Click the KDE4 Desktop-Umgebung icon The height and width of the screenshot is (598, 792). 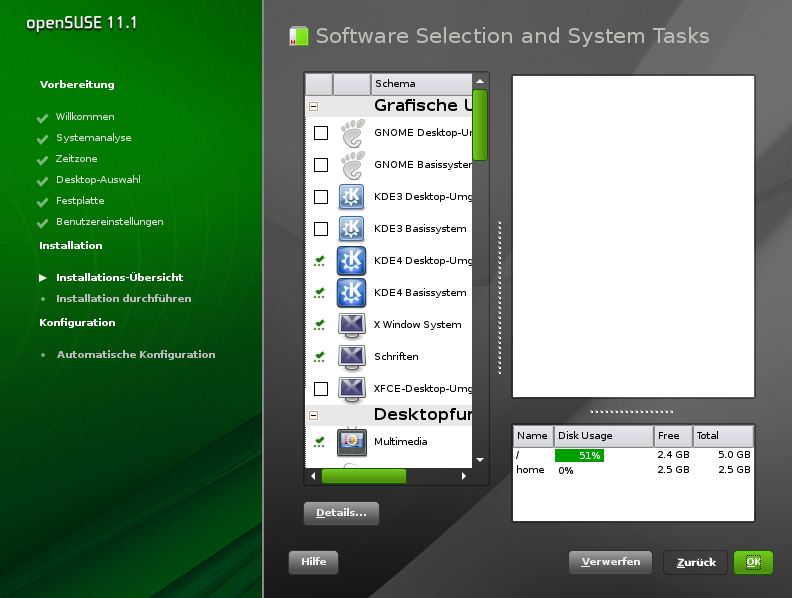click(351, 261)
